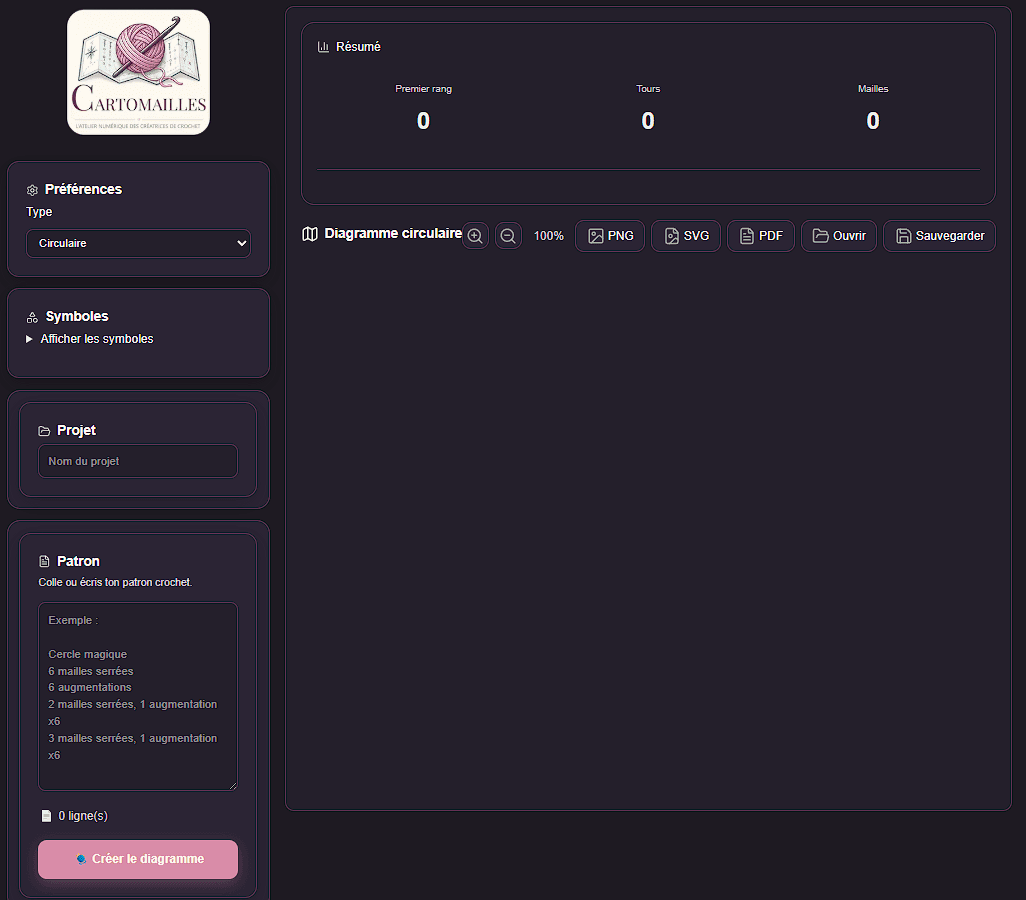Export the diagram as PNG
The width and height of the screenshot is (1026, 900).
coord(610,236)
